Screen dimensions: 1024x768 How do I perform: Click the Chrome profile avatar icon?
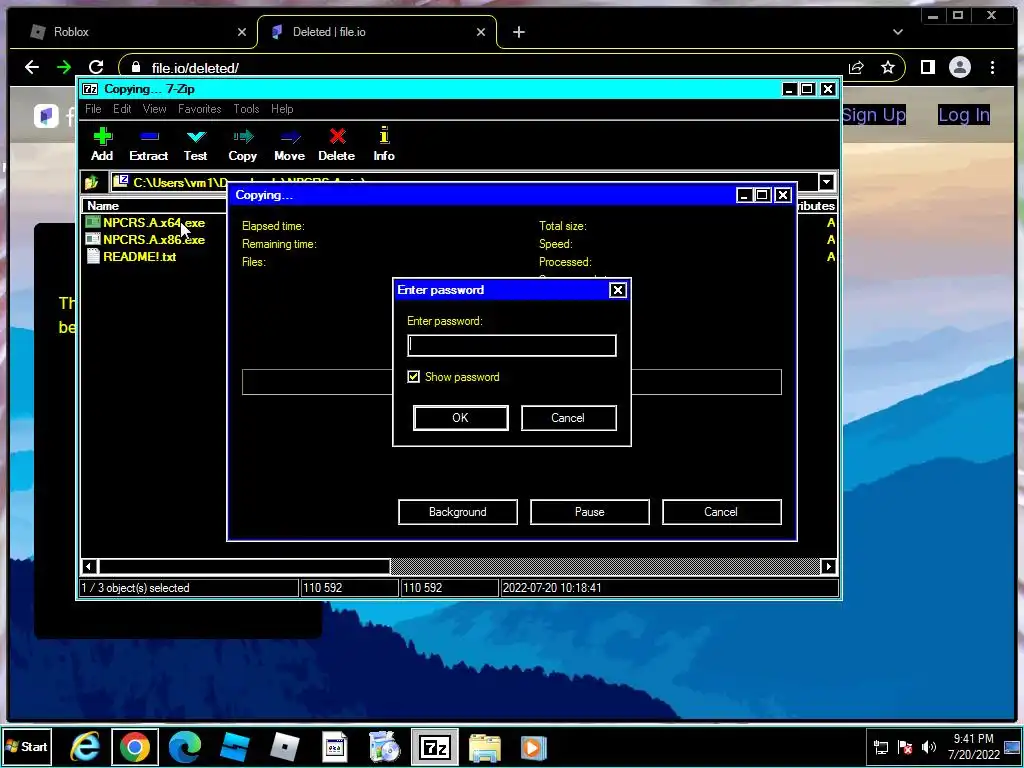pyautogui.click(x=959, y=67)
